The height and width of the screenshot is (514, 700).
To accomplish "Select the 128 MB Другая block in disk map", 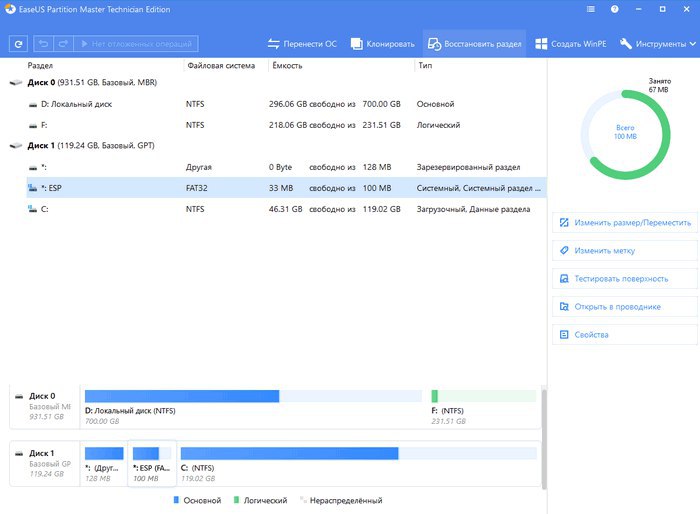I will (104, 464).
